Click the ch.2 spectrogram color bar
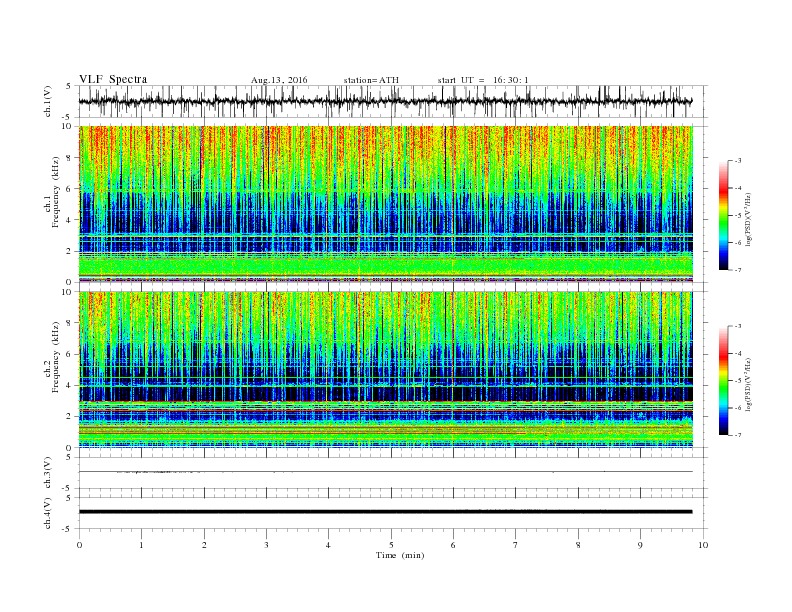792x612 pixels. coord(723,380)
